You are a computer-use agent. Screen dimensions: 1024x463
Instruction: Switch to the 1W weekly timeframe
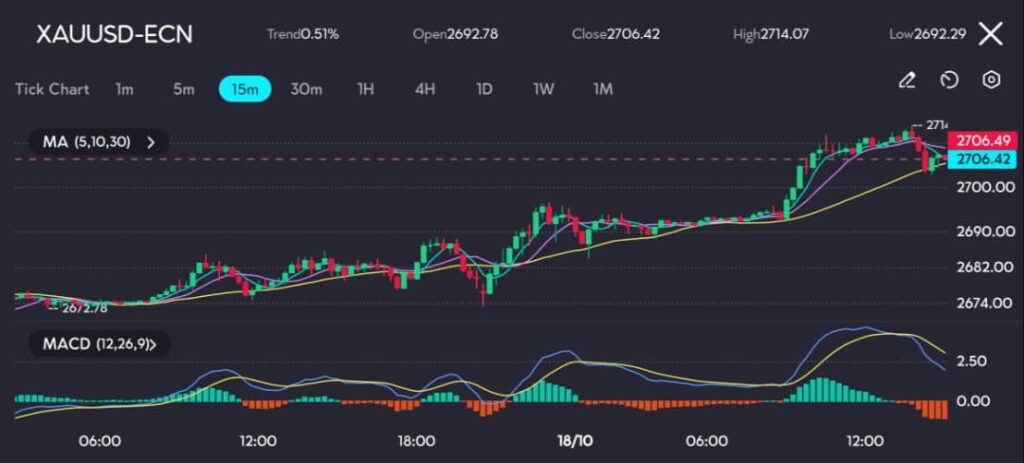pyautogui.click(x=543, y=89)
